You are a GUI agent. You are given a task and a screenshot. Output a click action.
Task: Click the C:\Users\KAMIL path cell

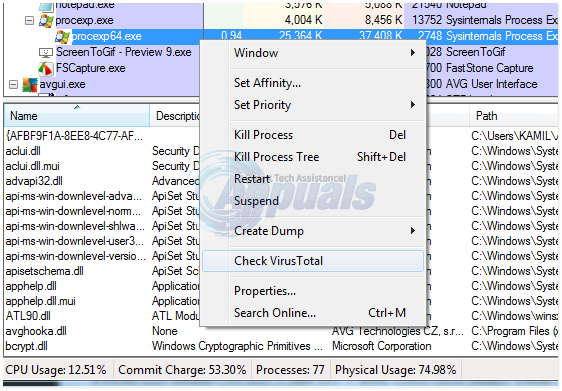(515, 136)
